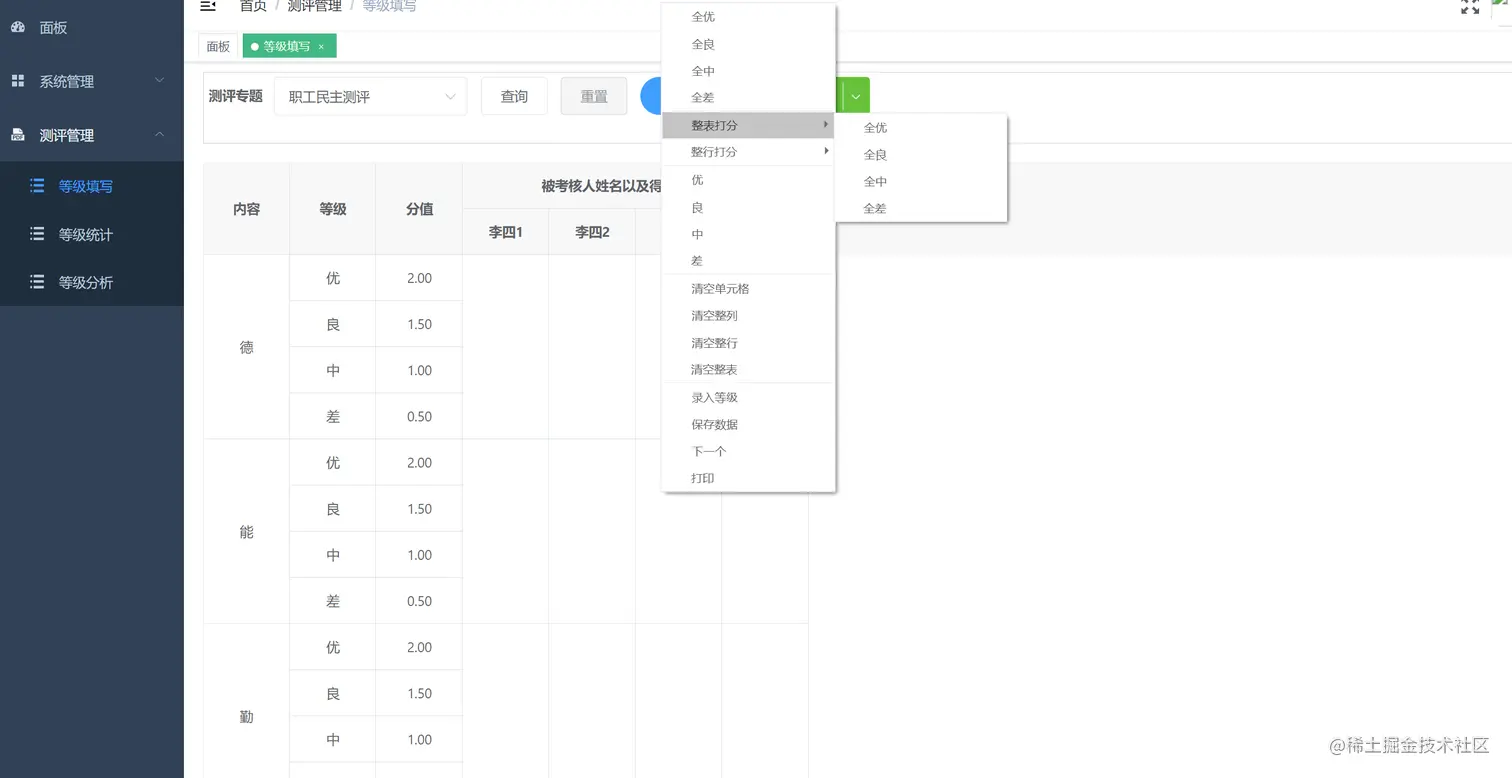This screenshot has width=1512, height=778.
Task: Select 清空整表 from the menu
Action: (714, 369)
